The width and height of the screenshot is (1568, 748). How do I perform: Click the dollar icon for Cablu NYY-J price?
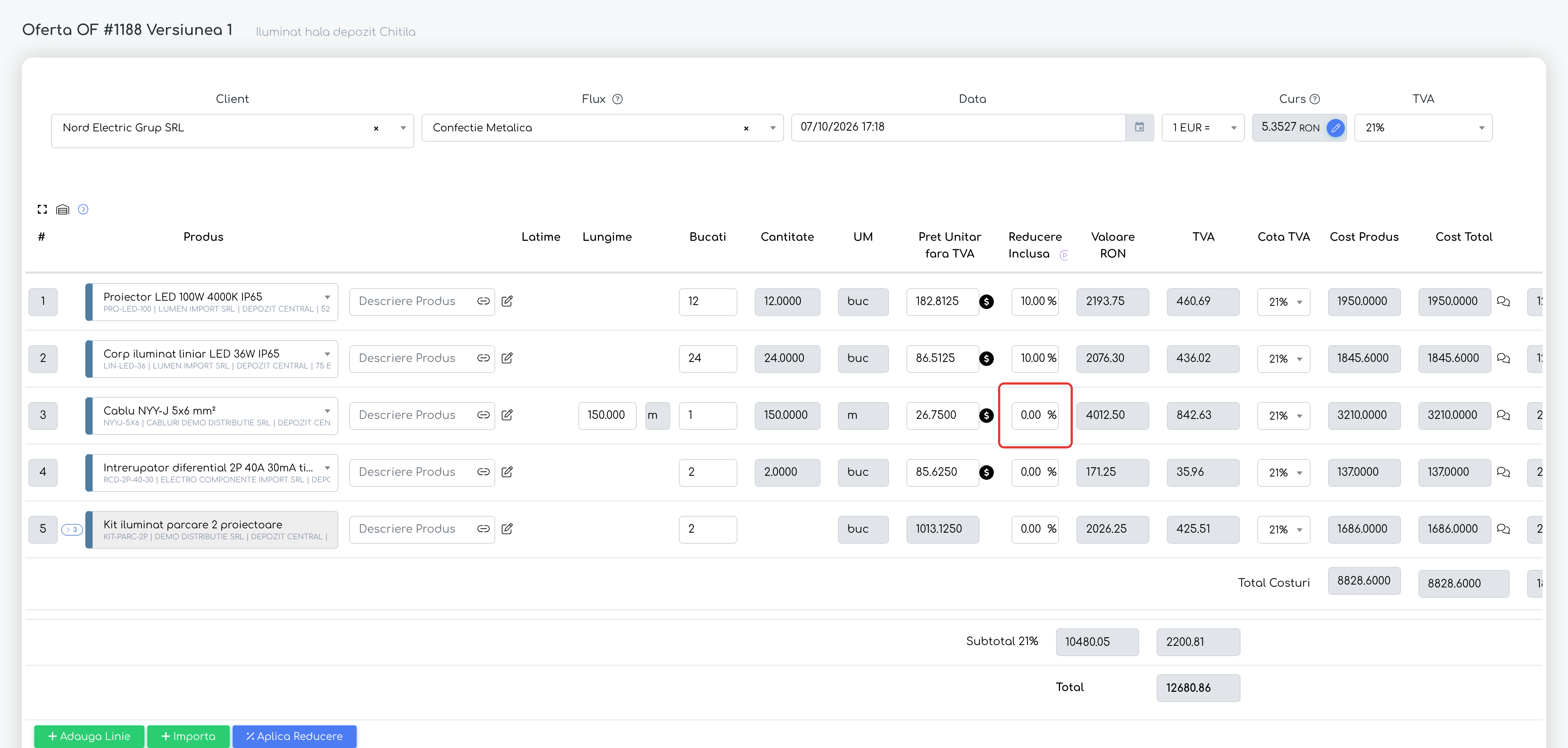(x=987, y=416)
